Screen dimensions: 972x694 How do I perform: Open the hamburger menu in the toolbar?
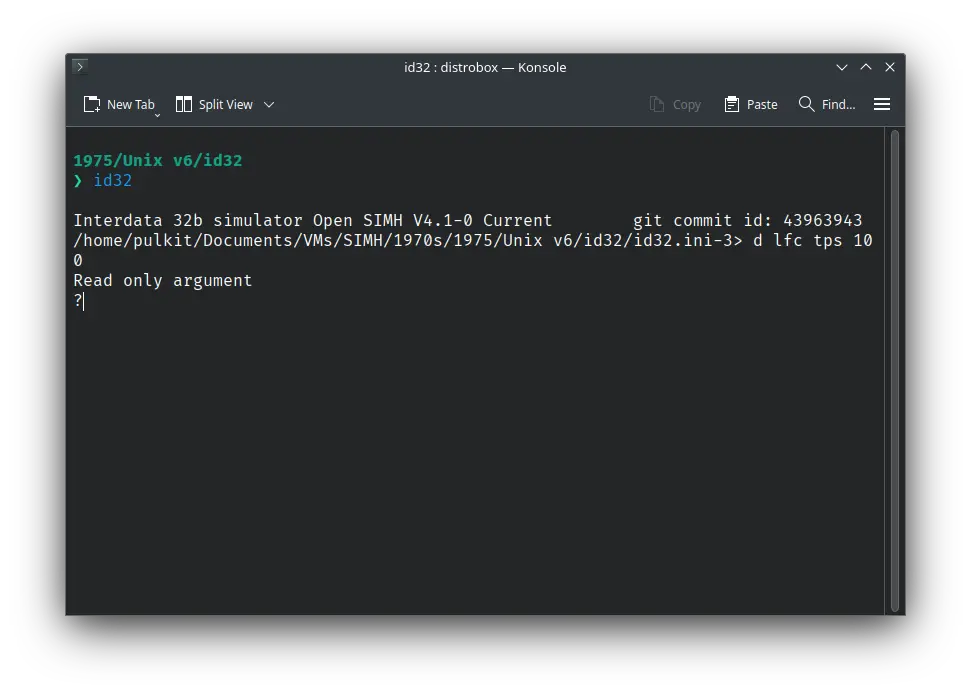[882, 104]
